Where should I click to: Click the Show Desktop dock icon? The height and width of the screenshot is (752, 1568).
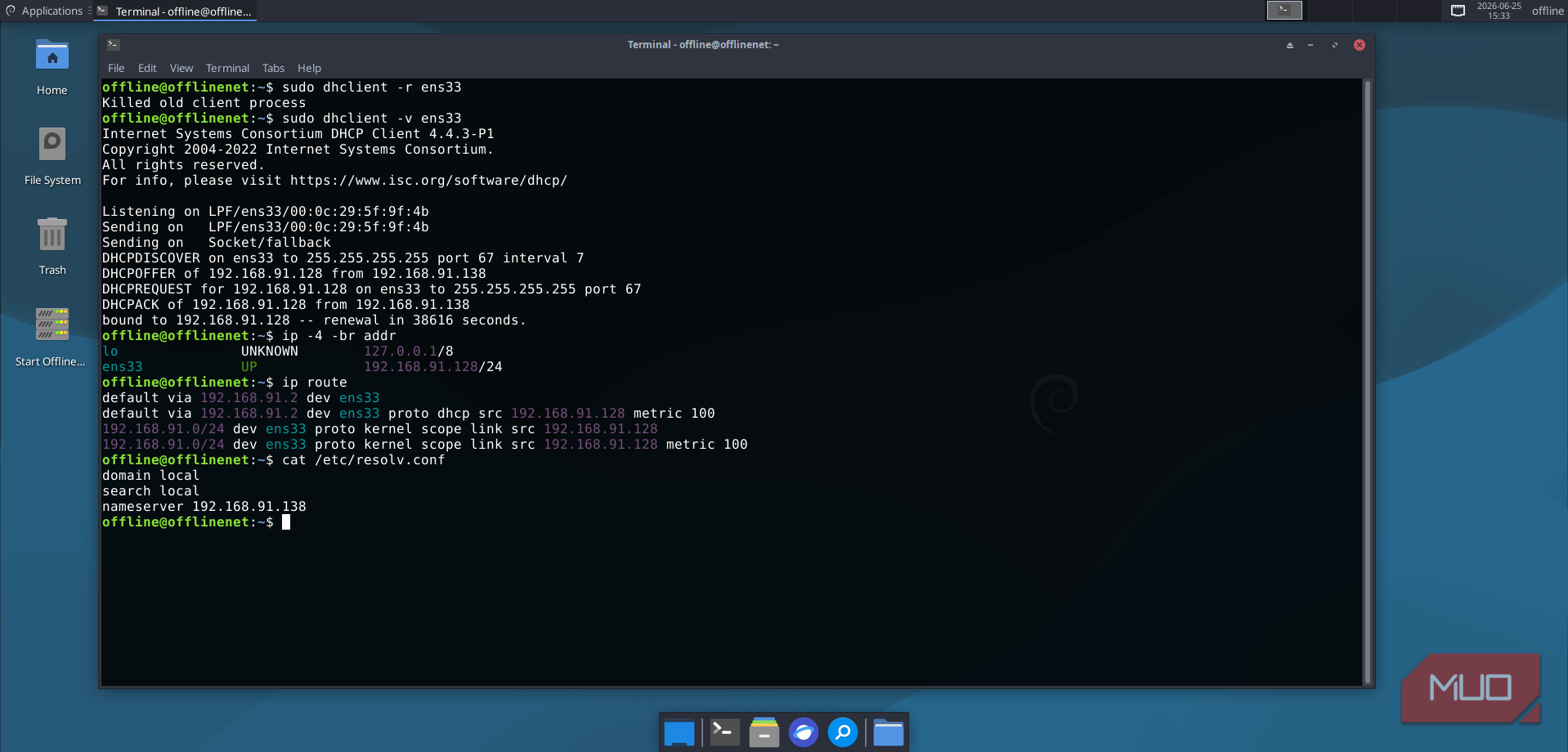point(679,732)
